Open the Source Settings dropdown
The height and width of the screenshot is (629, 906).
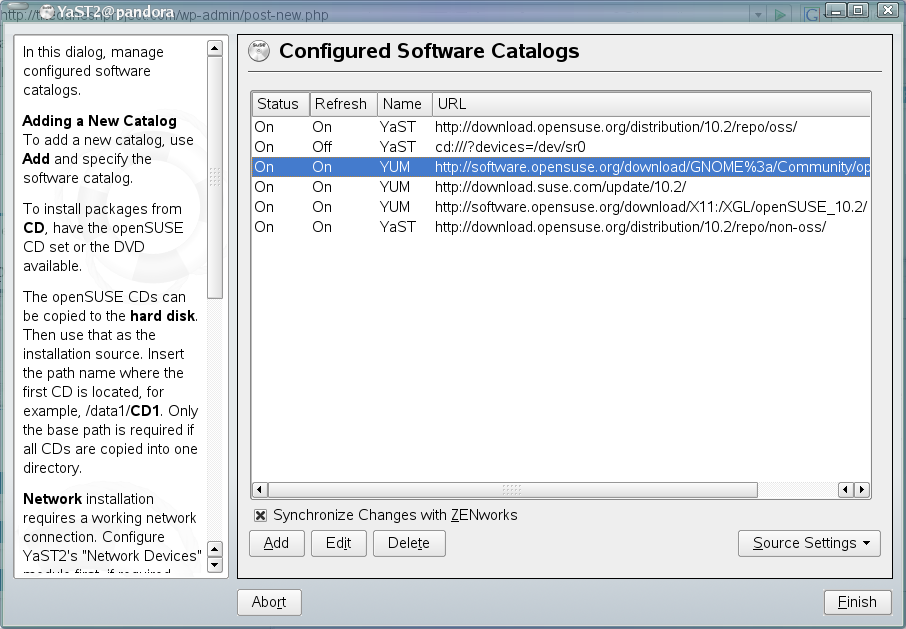coord(809,543)
